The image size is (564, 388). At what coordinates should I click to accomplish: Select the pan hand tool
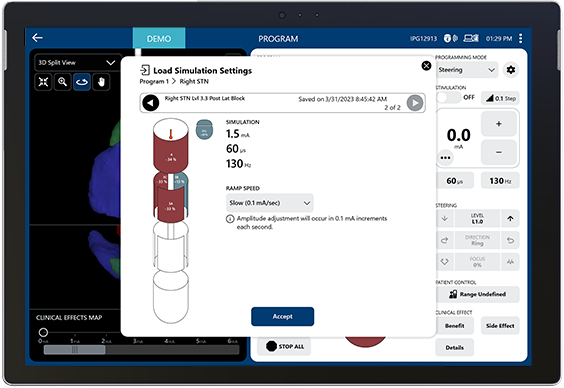pos(101,82)
